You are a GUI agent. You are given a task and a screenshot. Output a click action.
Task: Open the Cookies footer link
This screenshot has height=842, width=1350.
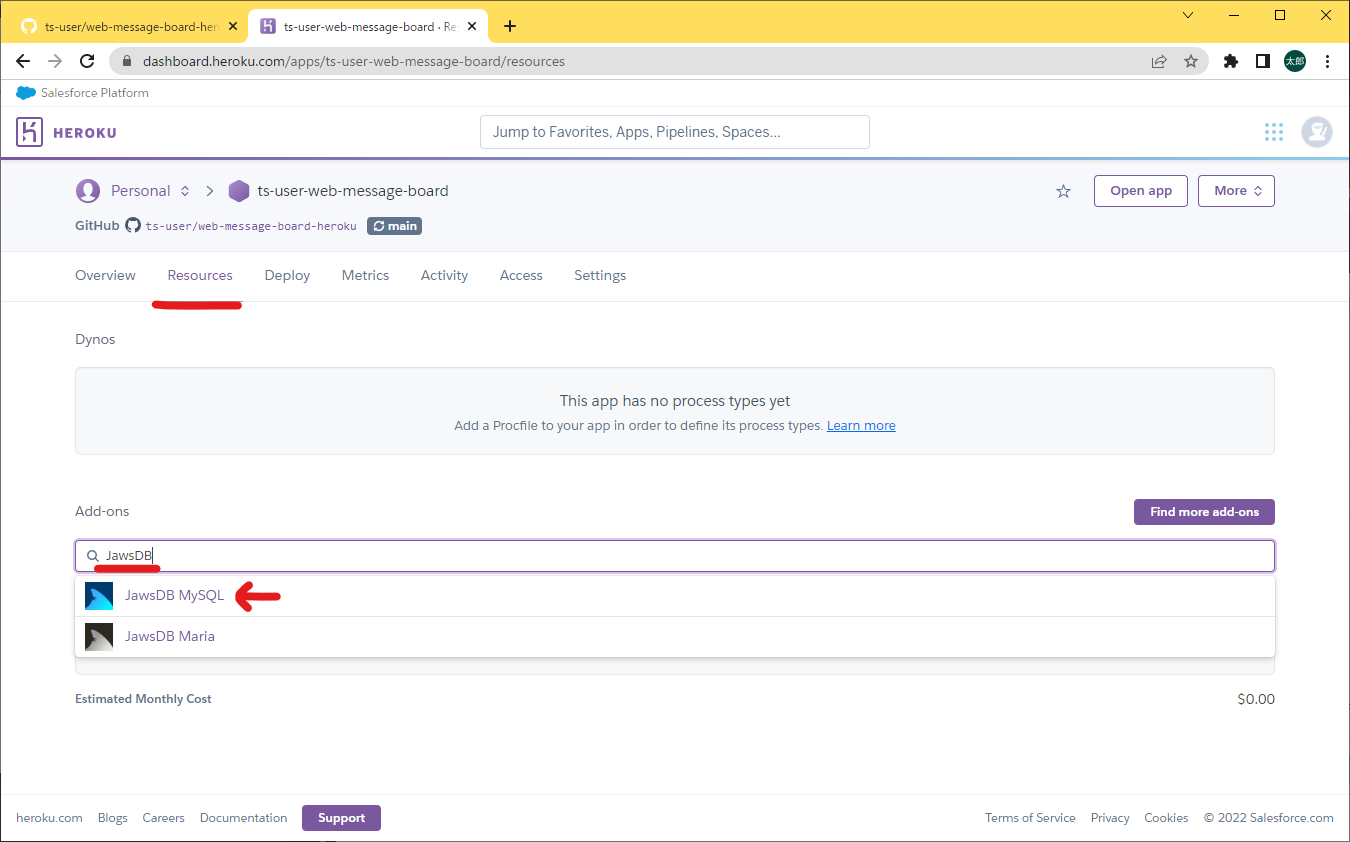click(1166, 818)
